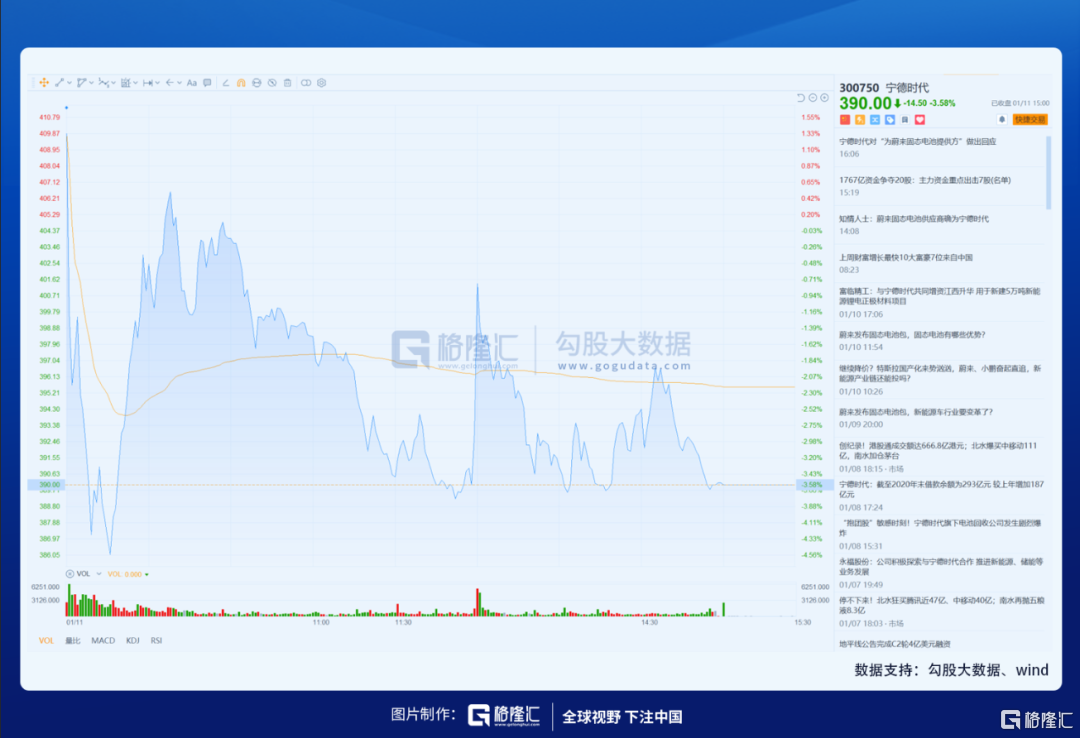This screenshot has height=738, width=1080.
Task: Expand the arrow annotation tool dropdown
Action: [180, 83]
